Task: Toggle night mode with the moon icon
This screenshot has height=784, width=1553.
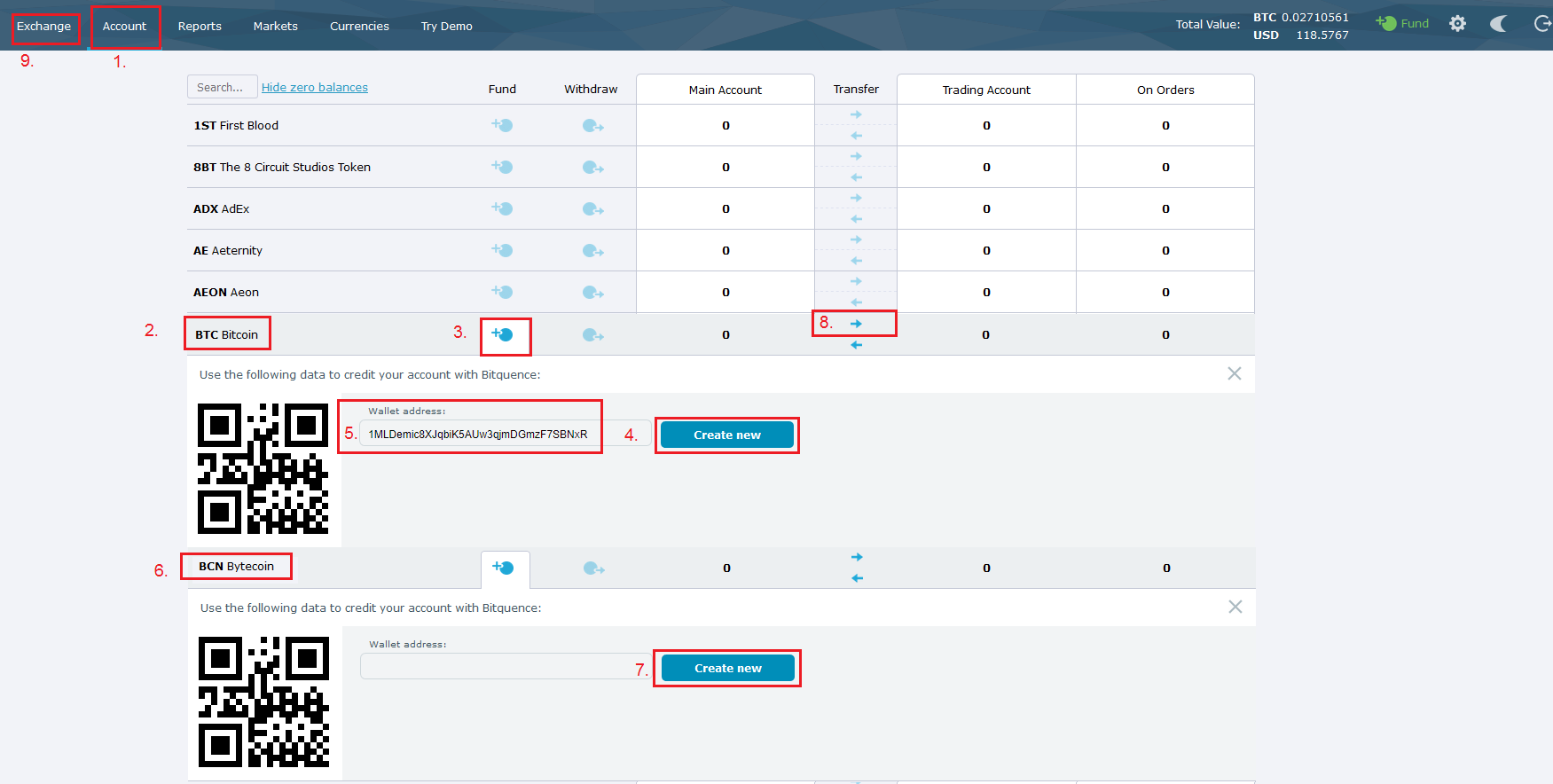Action: 1498,24
